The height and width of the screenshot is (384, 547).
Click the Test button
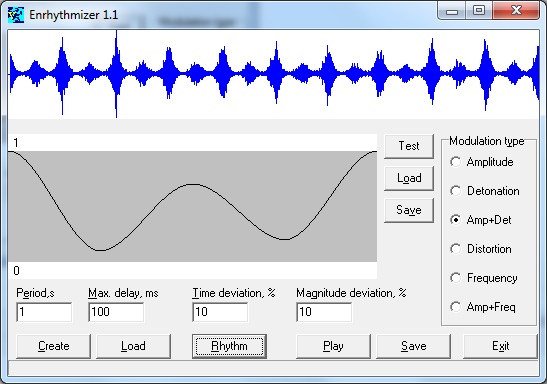(409, 146)
